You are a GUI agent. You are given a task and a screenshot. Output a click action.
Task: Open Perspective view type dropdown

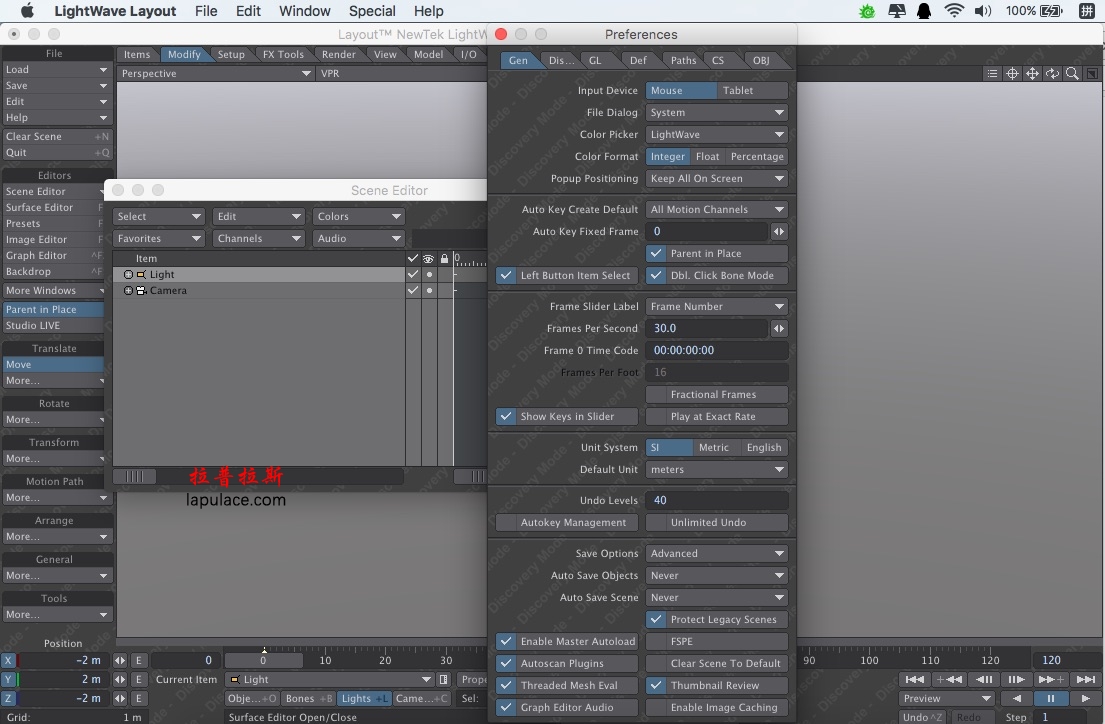point(216,73)
